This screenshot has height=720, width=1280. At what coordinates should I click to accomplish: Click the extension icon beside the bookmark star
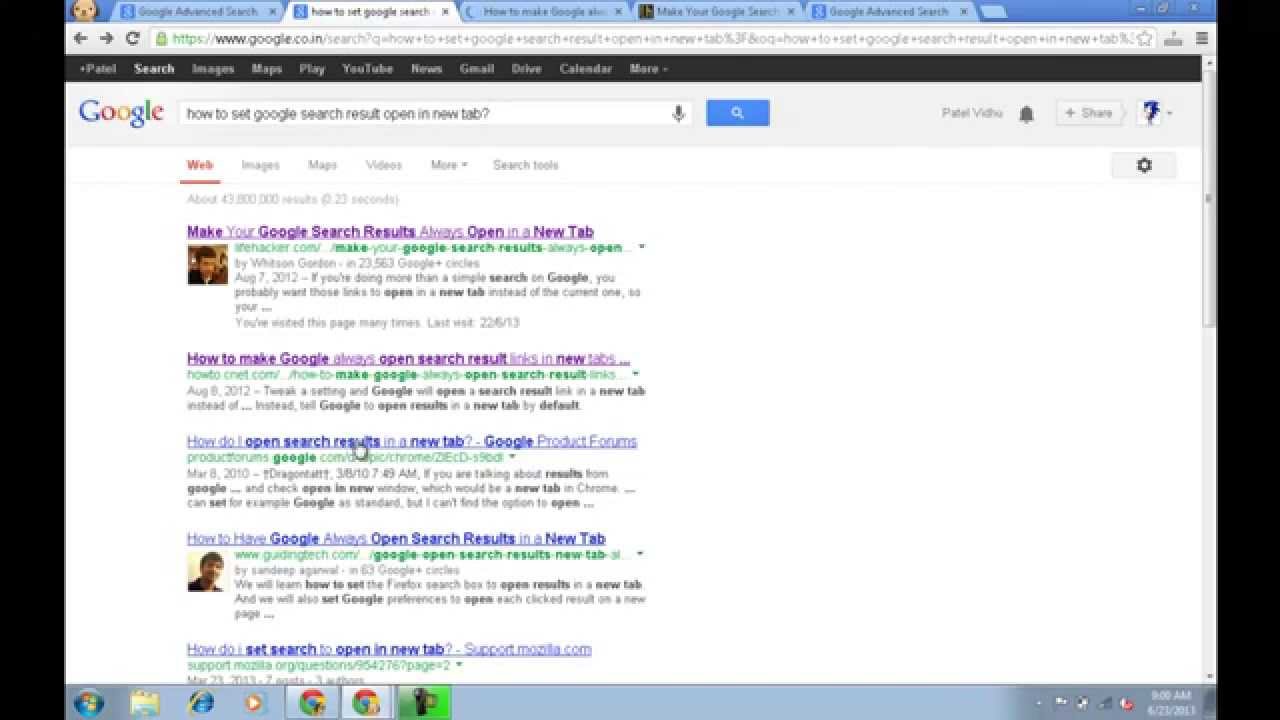click(x=1174, y=39)
